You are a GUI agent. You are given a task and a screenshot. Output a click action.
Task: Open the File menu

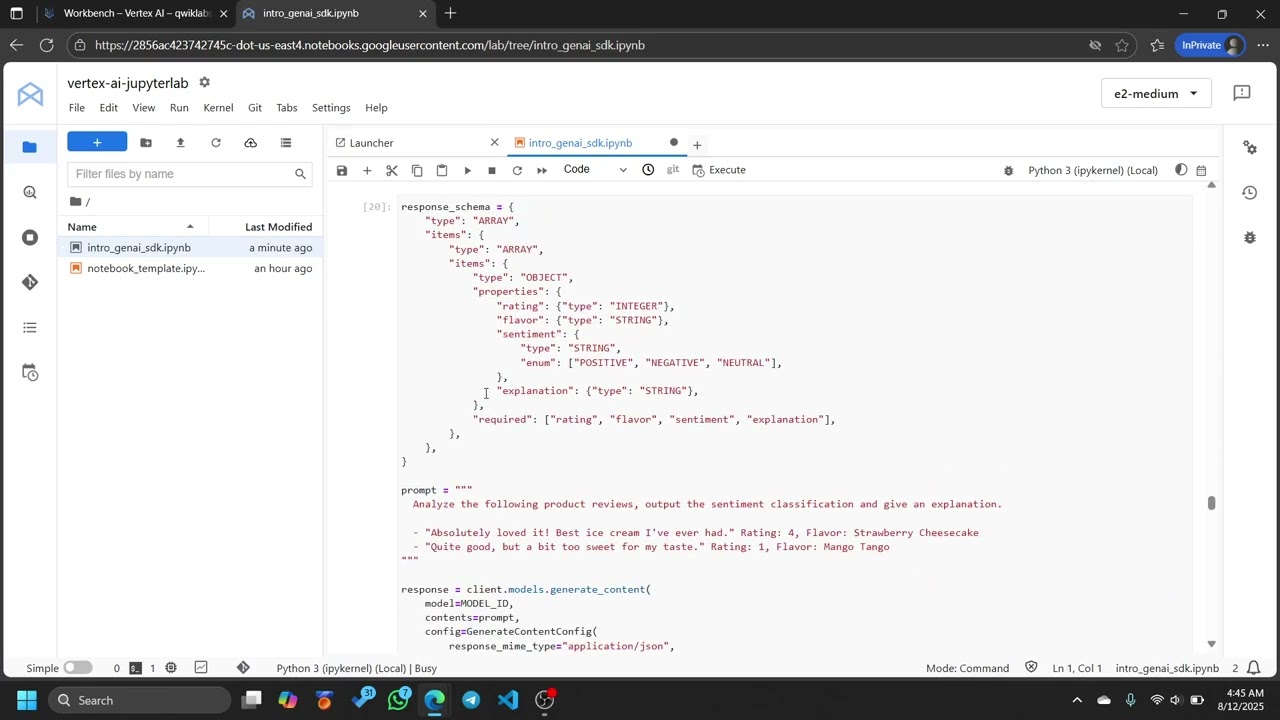pyautogui.click(x=77, y=108)
